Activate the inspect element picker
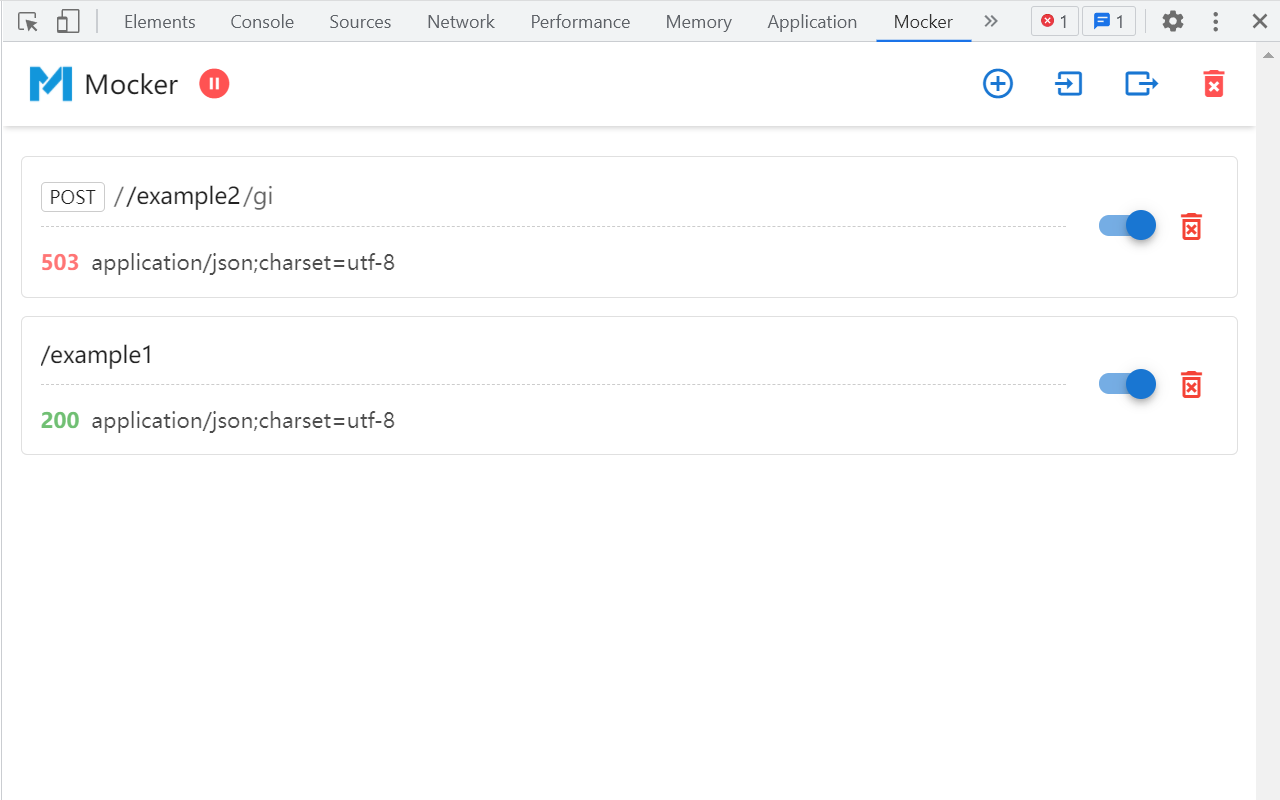 [28, 21]
